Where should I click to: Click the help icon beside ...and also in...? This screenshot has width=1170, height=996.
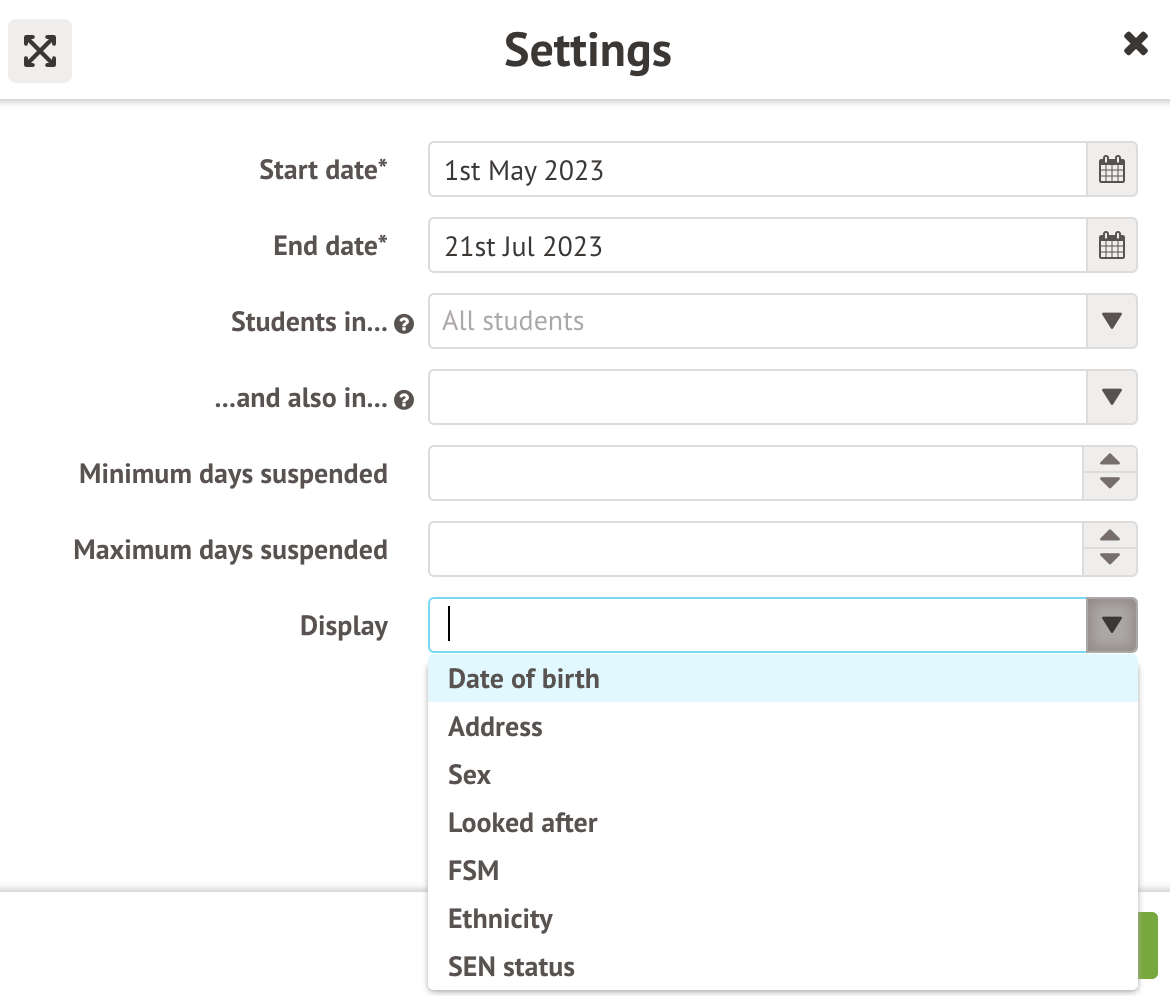[404, 399]
